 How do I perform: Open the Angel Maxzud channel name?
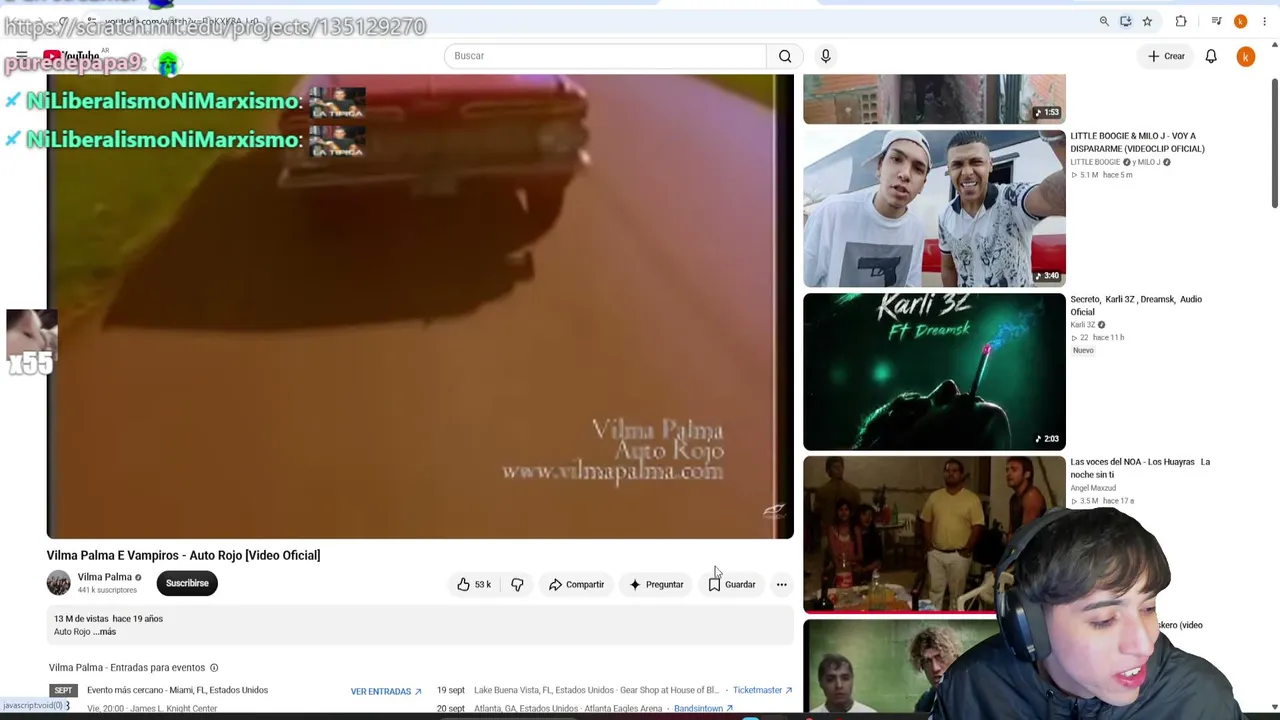click(x=1095, y=488)
